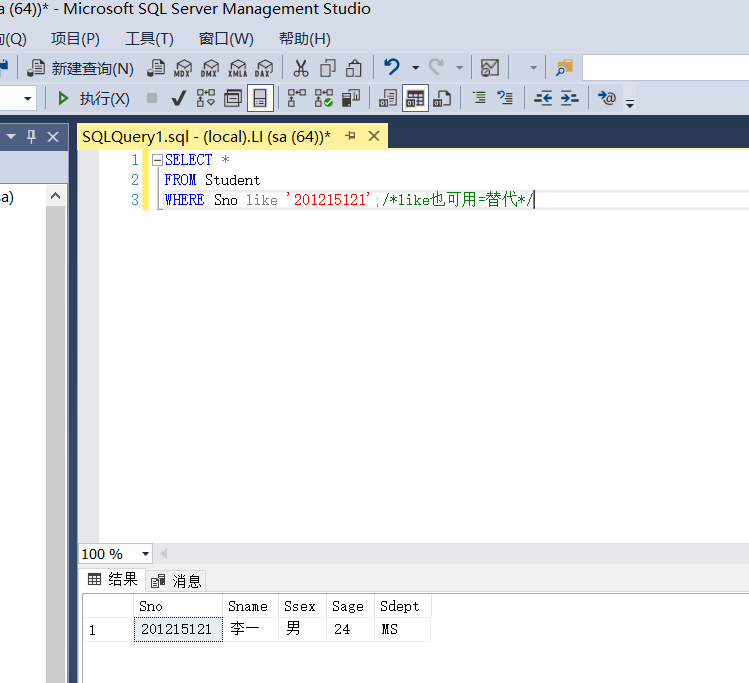
Task: Pin the SQLQuery1.sql tab
Action: (351, 136)
